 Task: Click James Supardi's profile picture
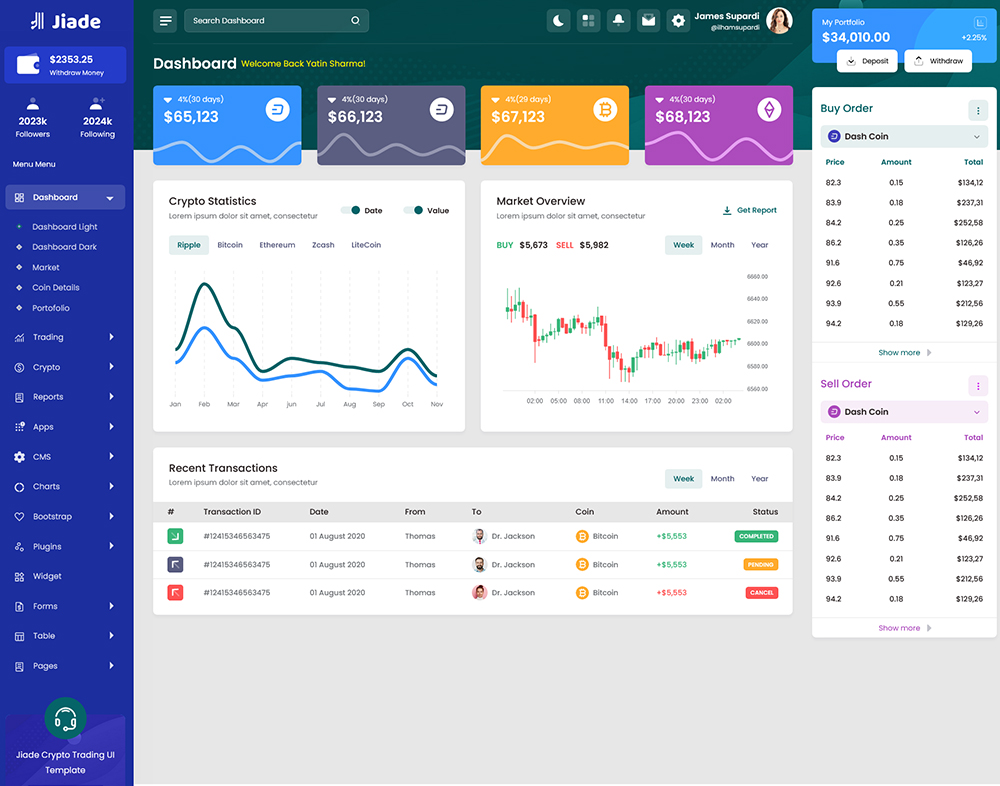click(779, 21)
